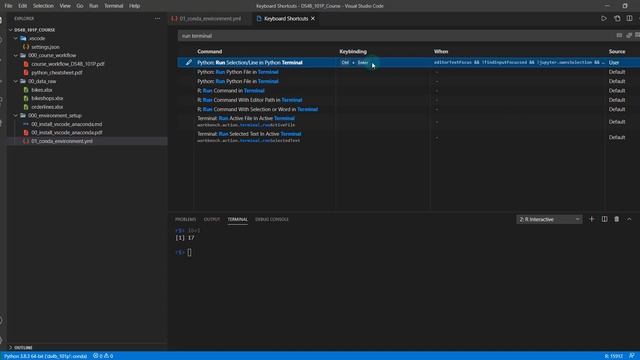Split the editor with the split icon
Screen dimensions: 640x360
tap(629, 18)
